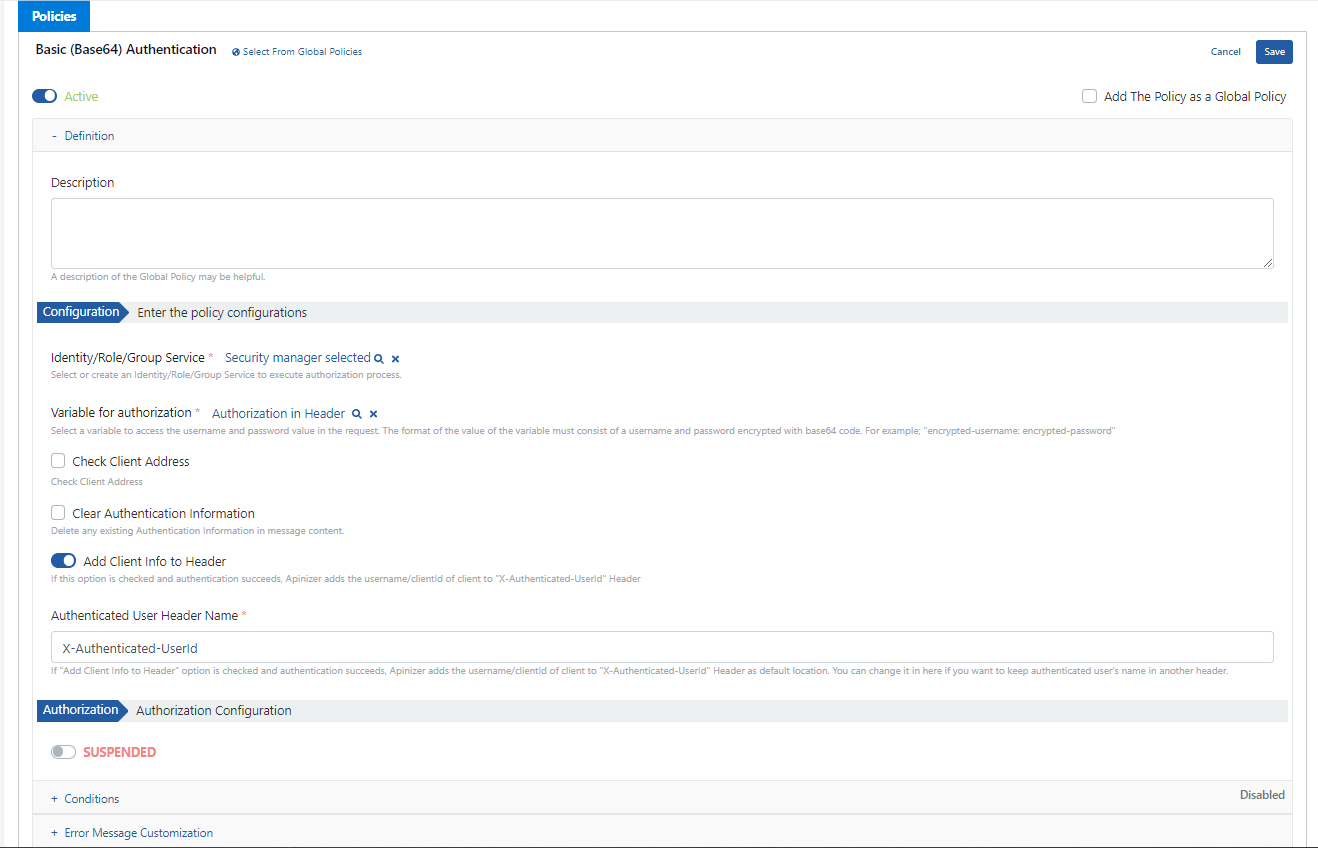Enable the suspended Authorization toggle
The height and width of the screenshot is (848, 1318).
click(x=63, y=752)
